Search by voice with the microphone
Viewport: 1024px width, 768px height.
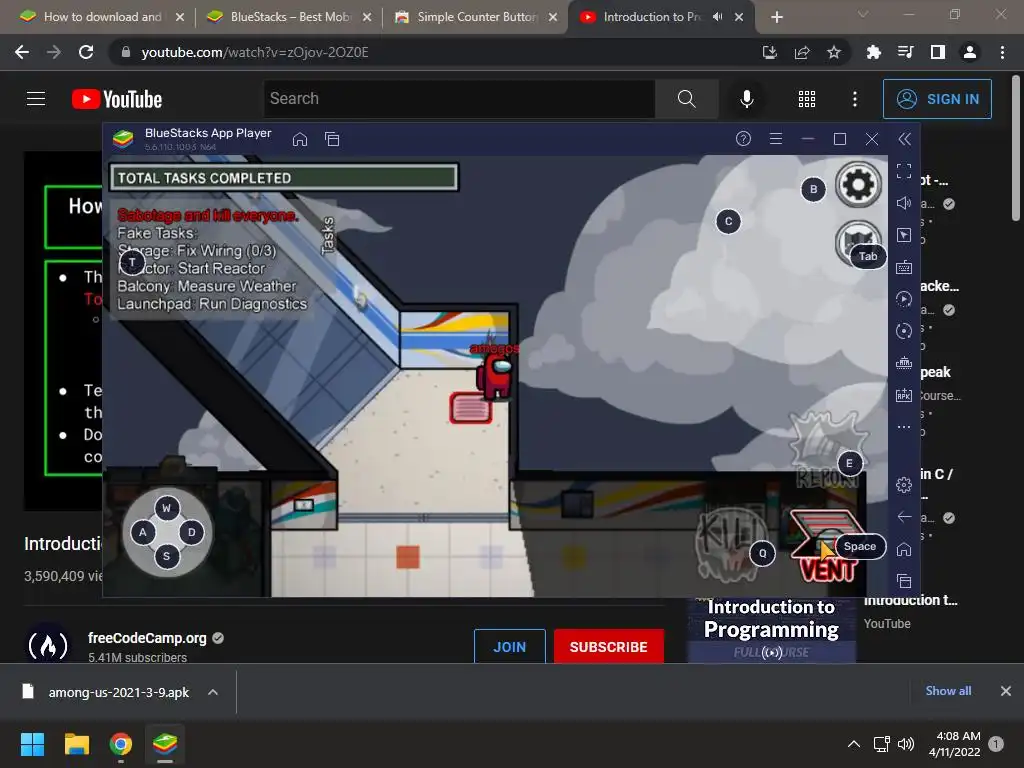(746, 99)
